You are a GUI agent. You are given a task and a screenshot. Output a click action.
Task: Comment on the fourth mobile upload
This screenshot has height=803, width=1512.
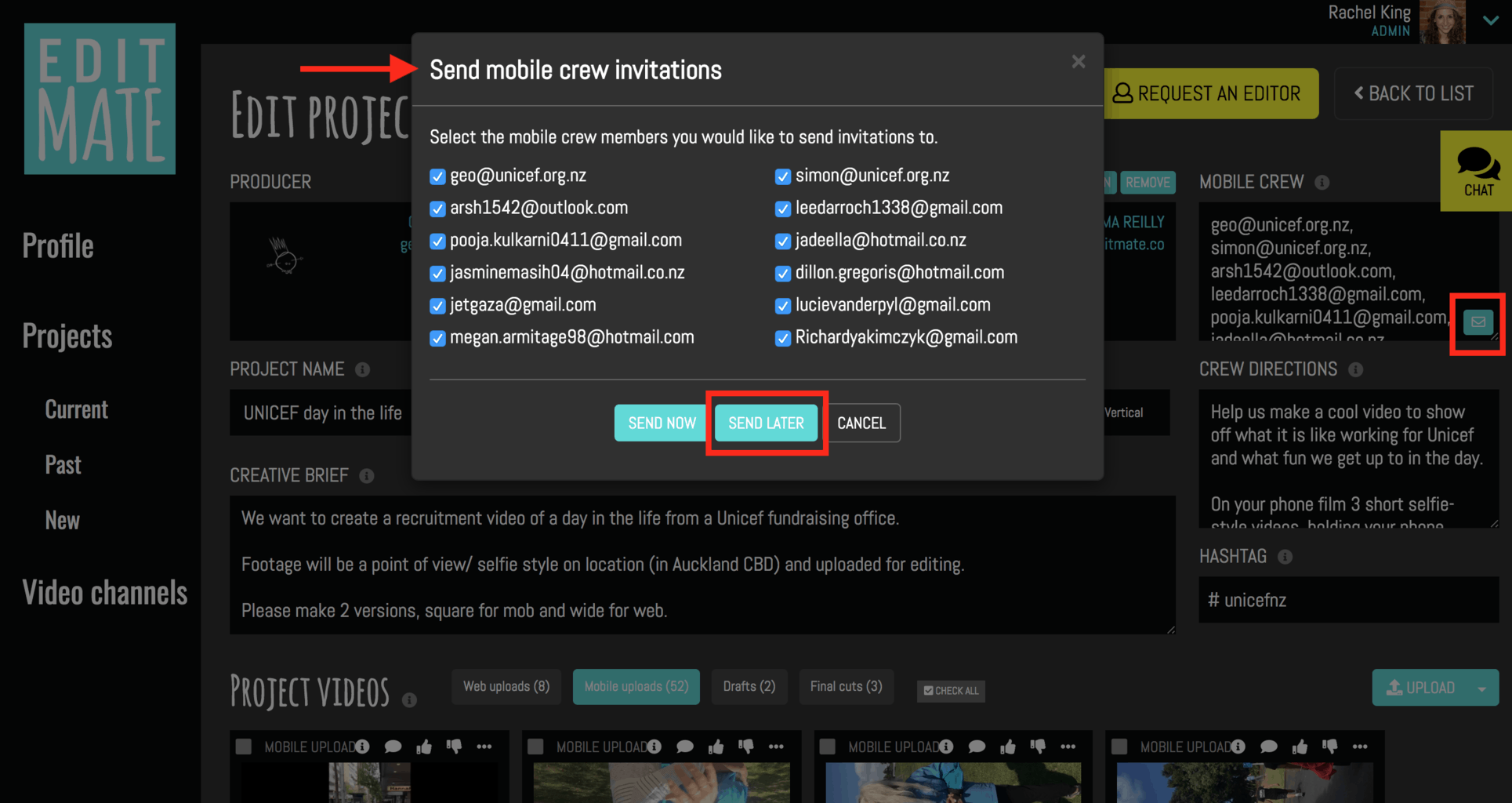click(x=1269, y=747)
